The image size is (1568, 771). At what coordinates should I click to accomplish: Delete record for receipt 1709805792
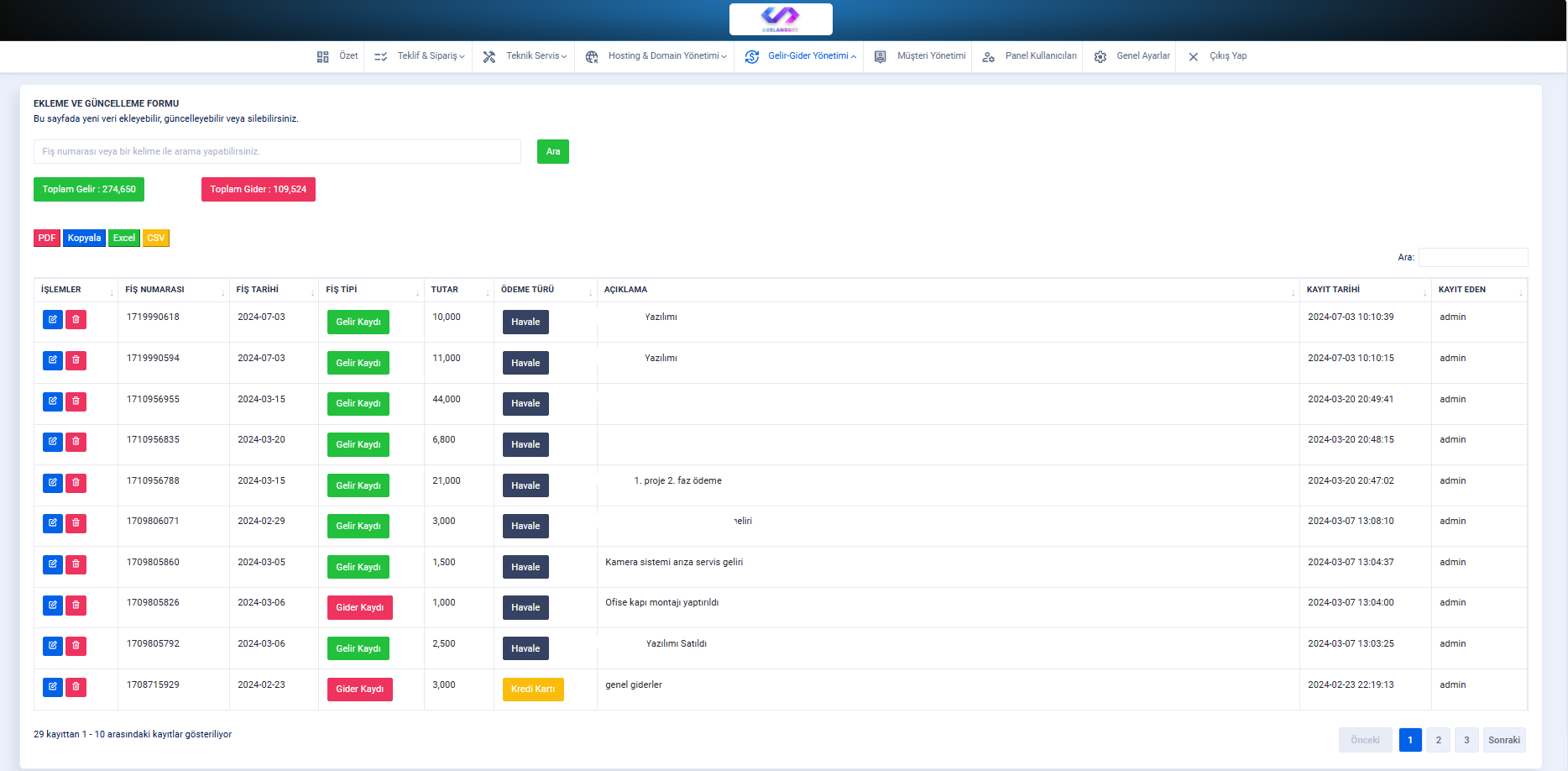(x=76, y=646)
